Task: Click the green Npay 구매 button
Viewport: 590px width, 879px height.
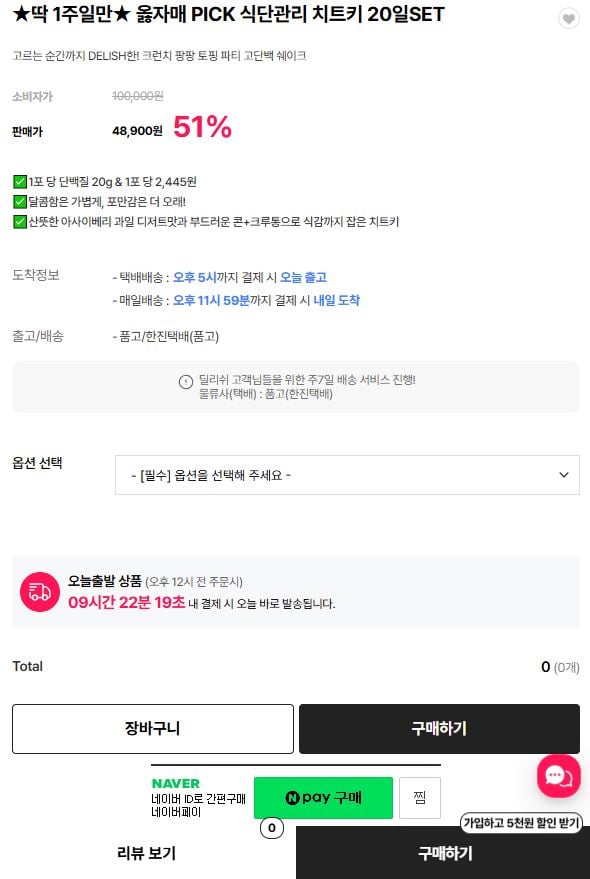Action: [x=323, y=797]
